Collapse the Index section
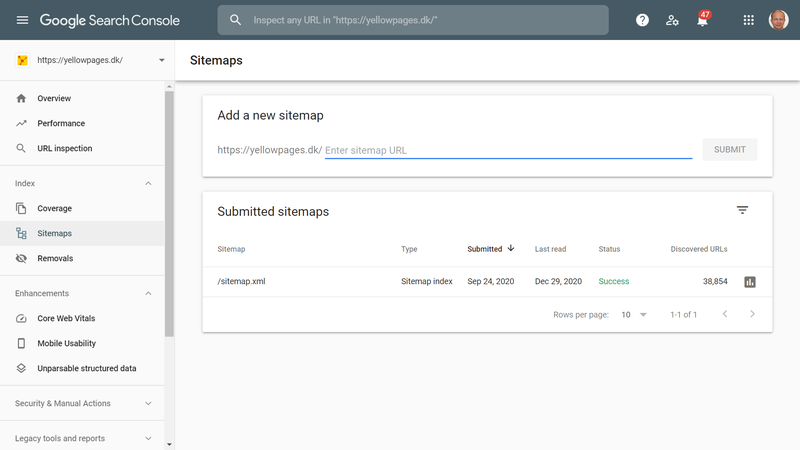This screenshot has height=450, width=800. pos(148,183)
